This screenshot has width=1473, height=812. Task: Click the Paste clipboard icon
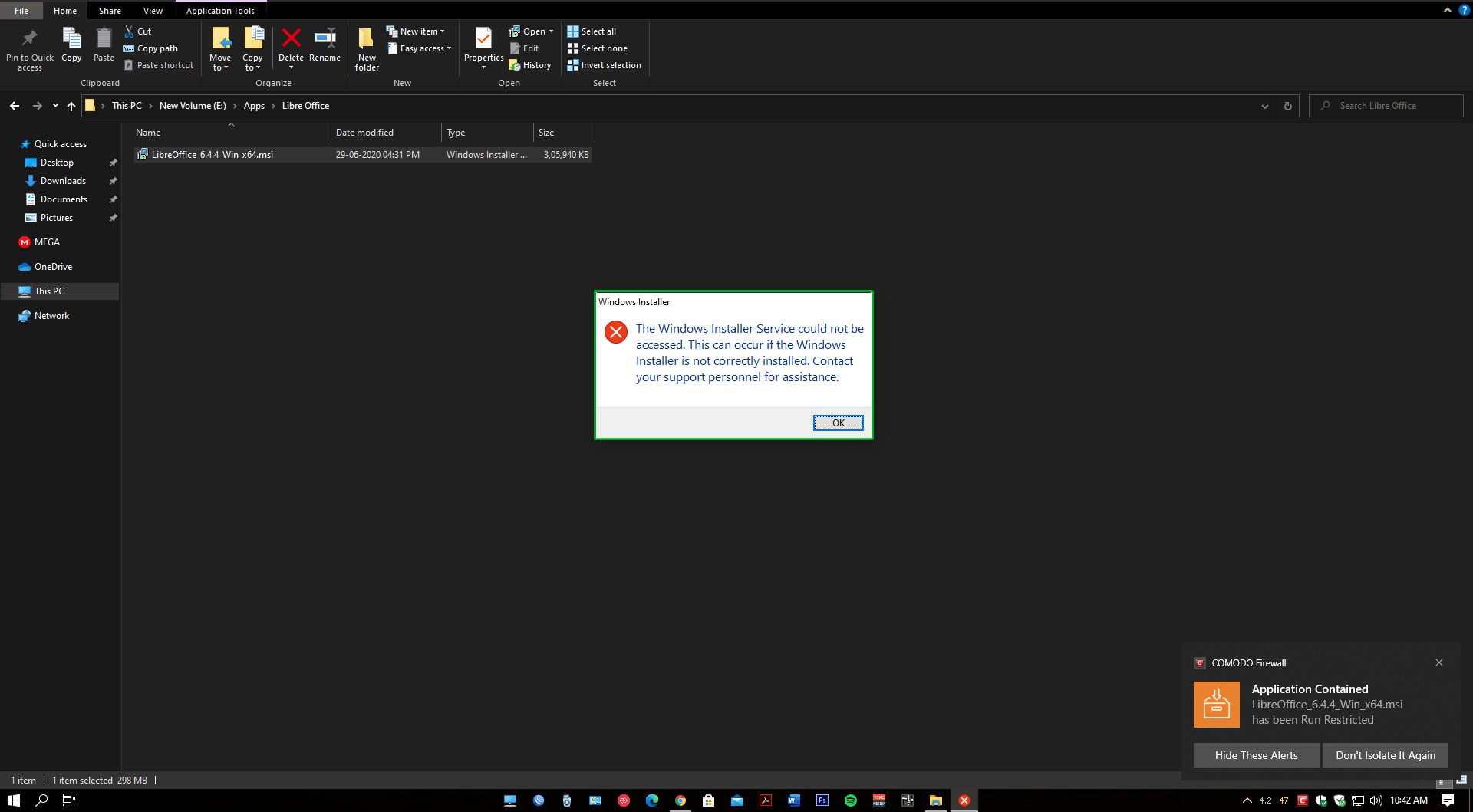pyautogui.click(x=104, y=38)
